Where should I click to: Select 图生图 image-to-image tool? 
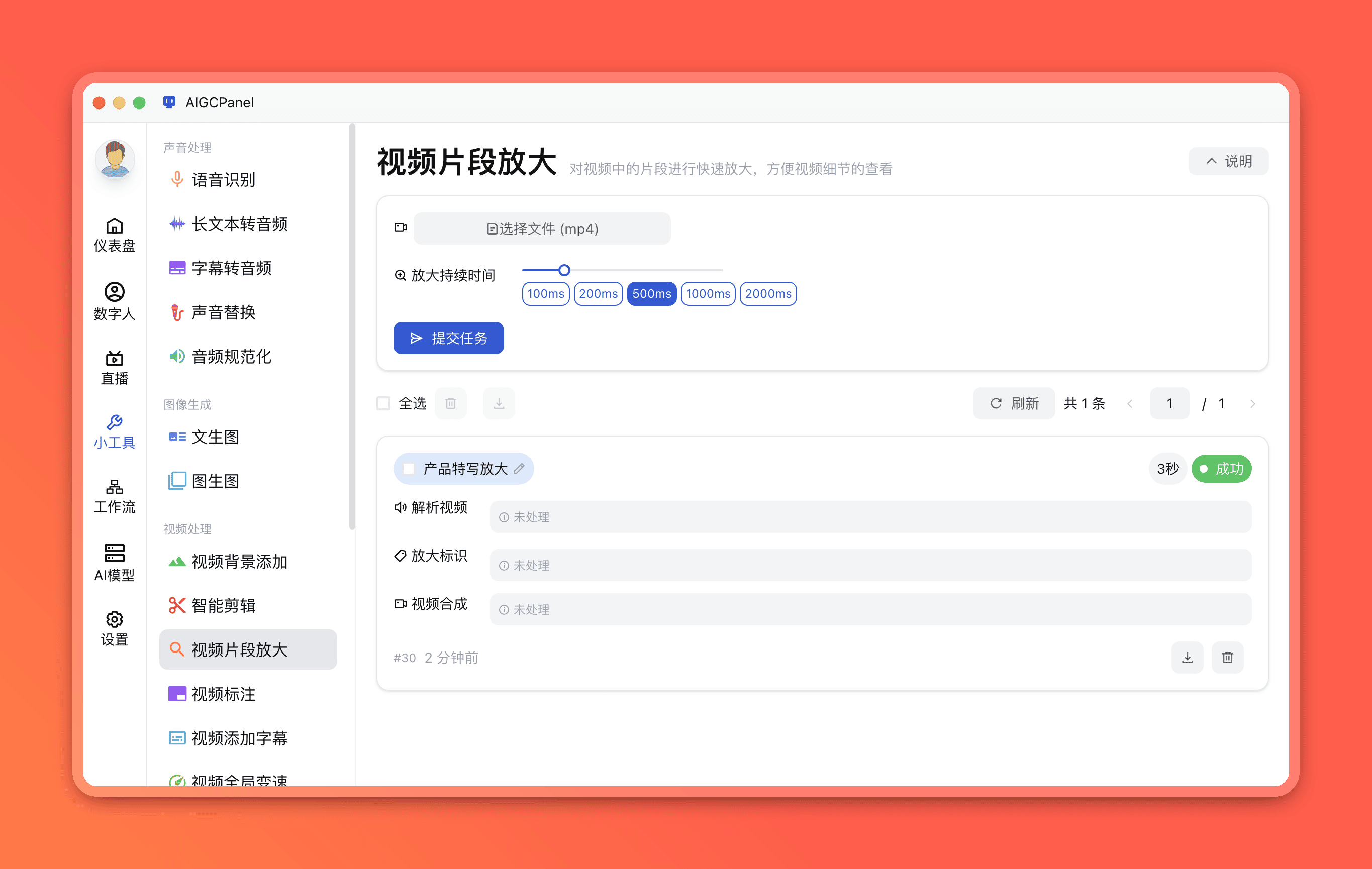pyautogui.click(x=248, y=481)
